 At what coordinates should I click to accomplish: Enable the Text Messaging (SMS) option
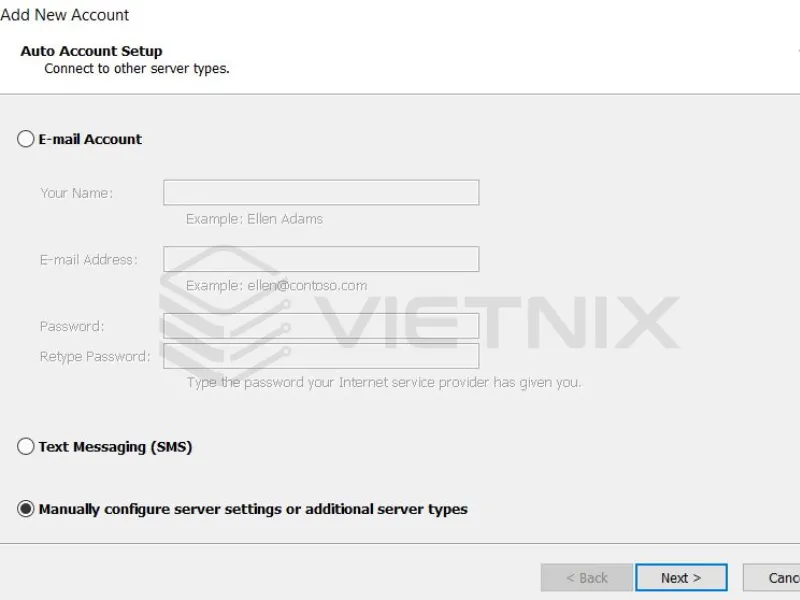click(26, 447)
